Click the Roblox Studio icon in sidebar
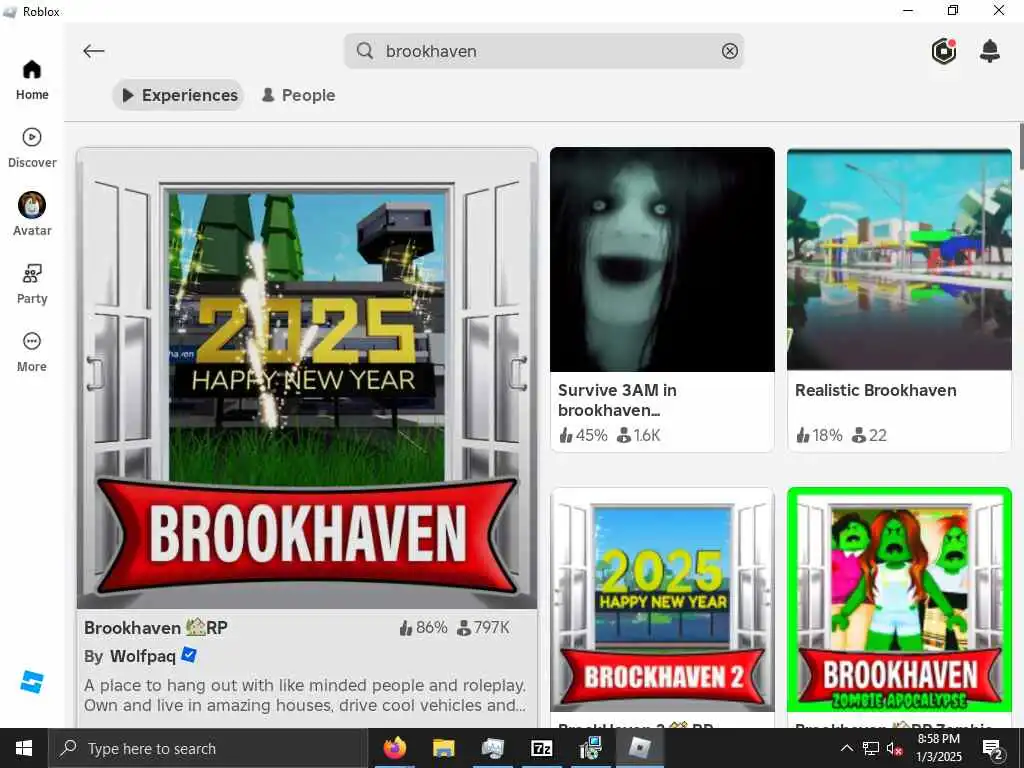Image resolution: width=1024 pixels, height=768 pixels. (x=31, y=682)
